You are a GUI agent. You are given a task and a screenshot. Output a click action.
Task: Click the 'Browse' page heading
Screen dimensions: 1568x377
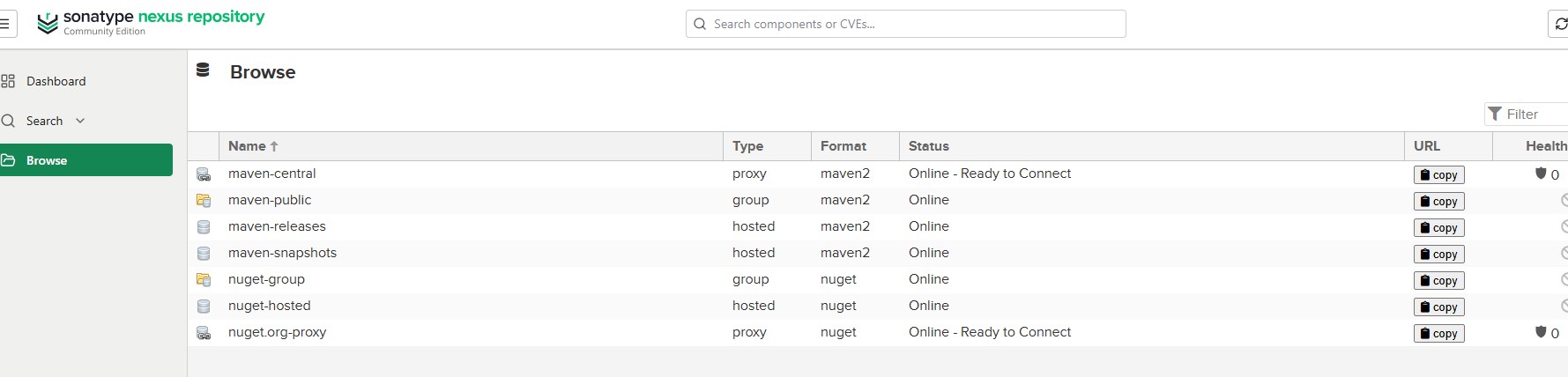coord(263,72)
